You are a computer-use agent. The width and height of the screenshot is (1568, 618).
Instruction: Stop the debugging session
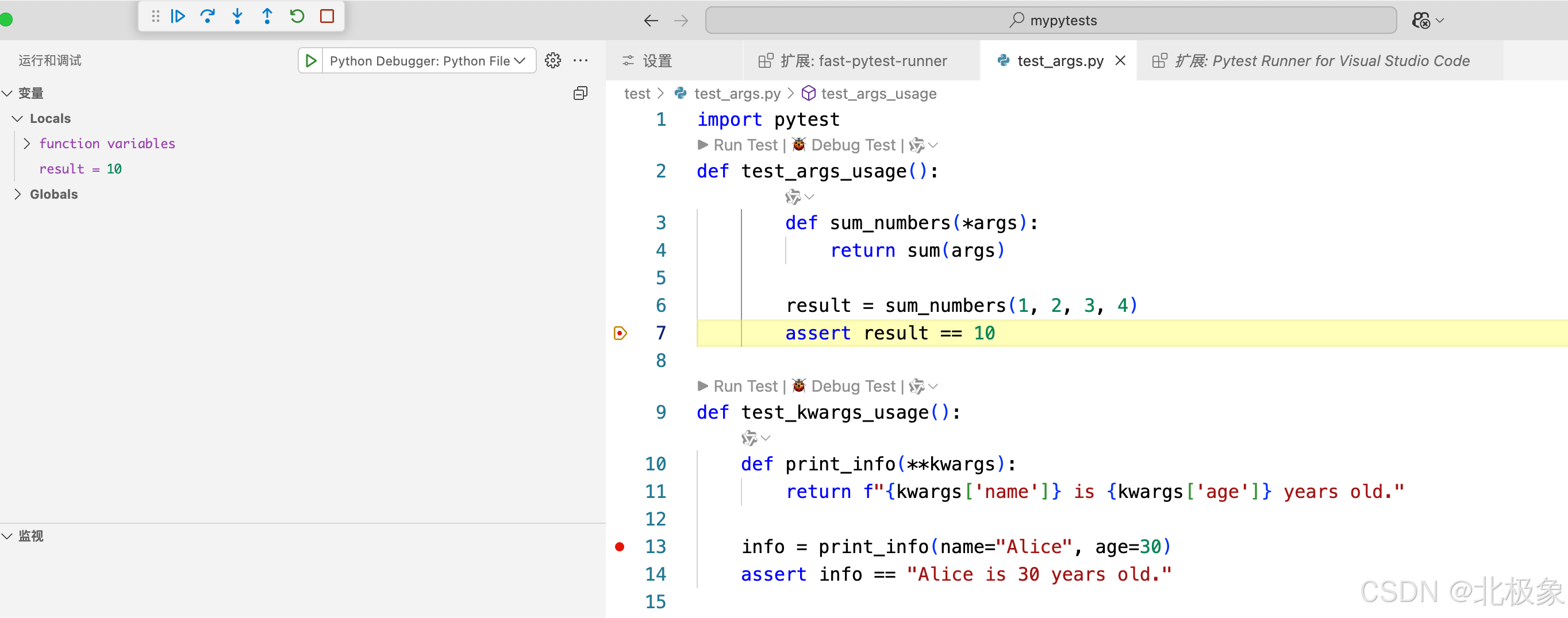tap(327, 17)
